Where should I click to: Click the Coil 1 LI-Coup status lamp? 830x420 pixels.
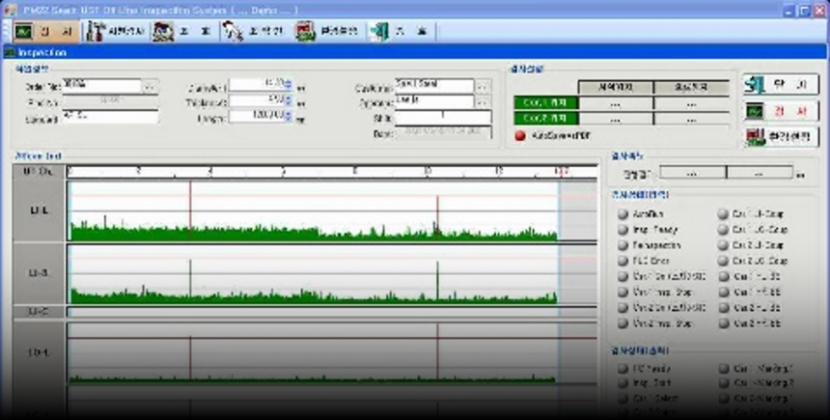(x=723, y=214)
